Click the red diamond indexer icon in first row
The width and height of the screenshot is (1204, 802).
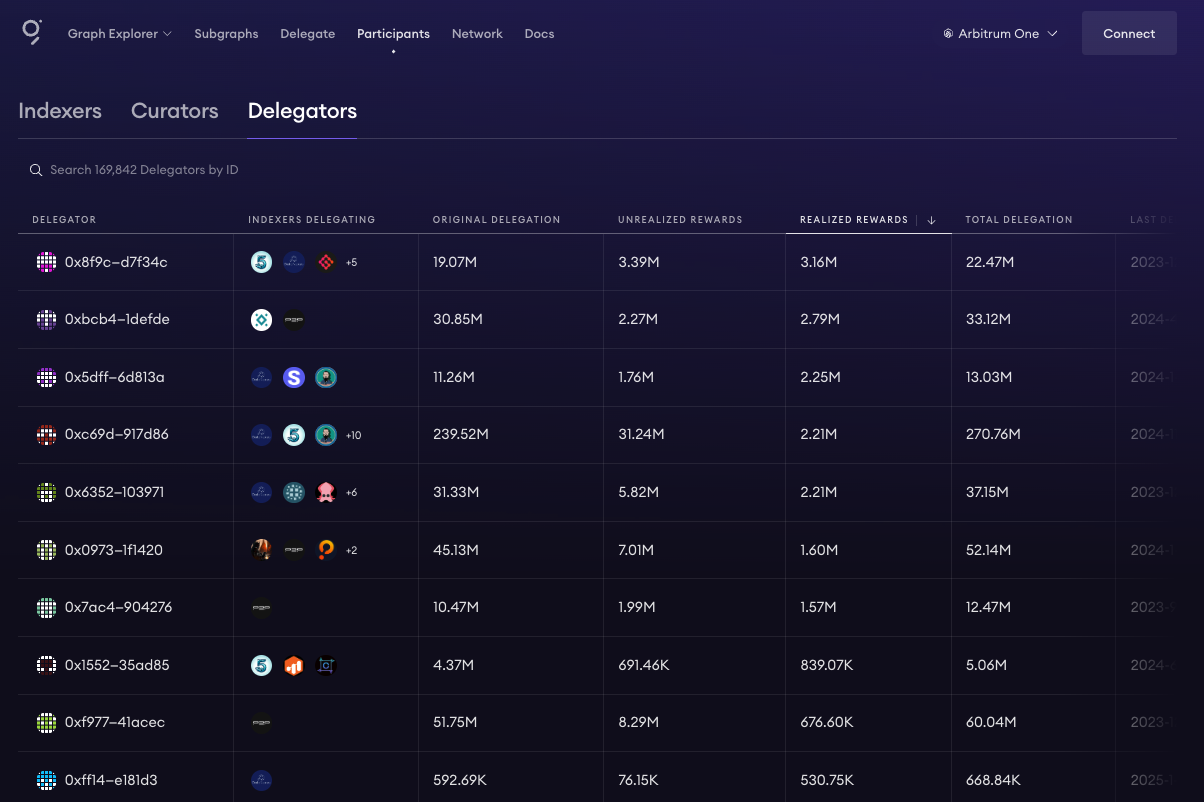pyautogui.click(x=325, y=262)
